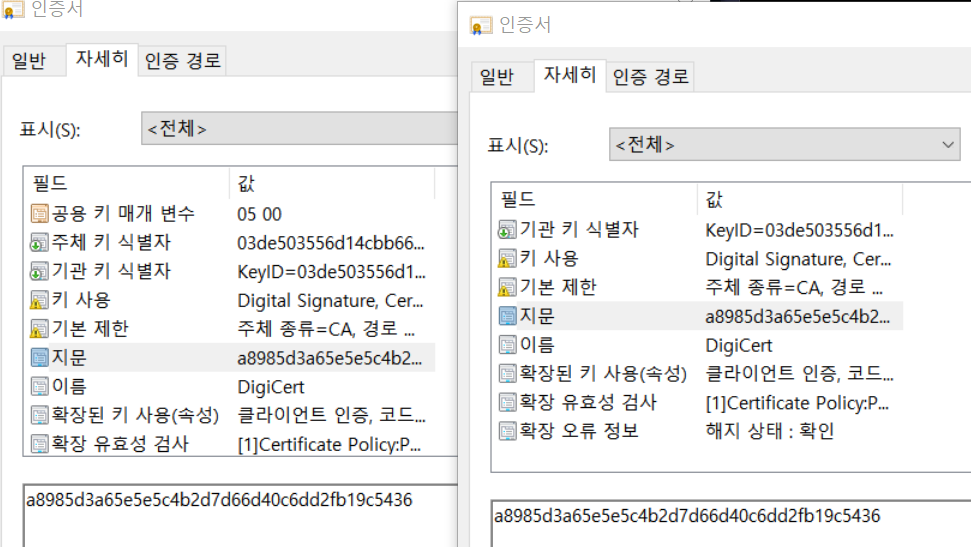The height and width of the screenshot is (547, 971).
Task: Click 주체 키 식별자 icon in left window
Action: (x=39, y=243)
